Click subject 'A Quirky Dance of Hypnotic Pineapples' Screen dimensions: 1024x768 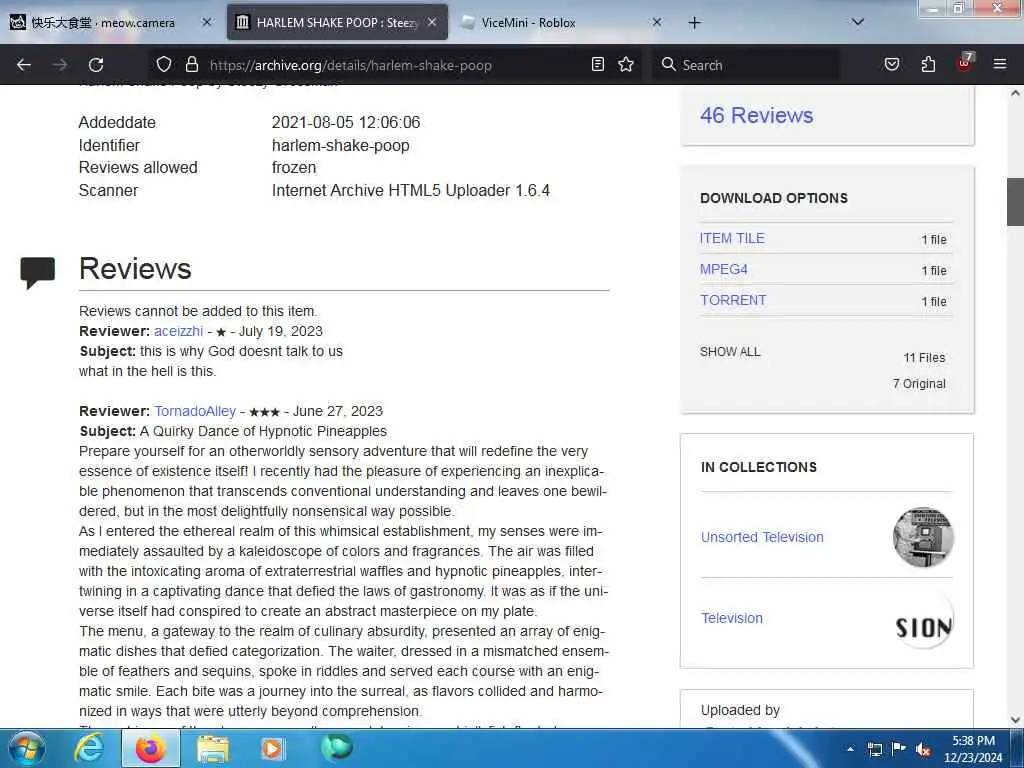(263, 432)
